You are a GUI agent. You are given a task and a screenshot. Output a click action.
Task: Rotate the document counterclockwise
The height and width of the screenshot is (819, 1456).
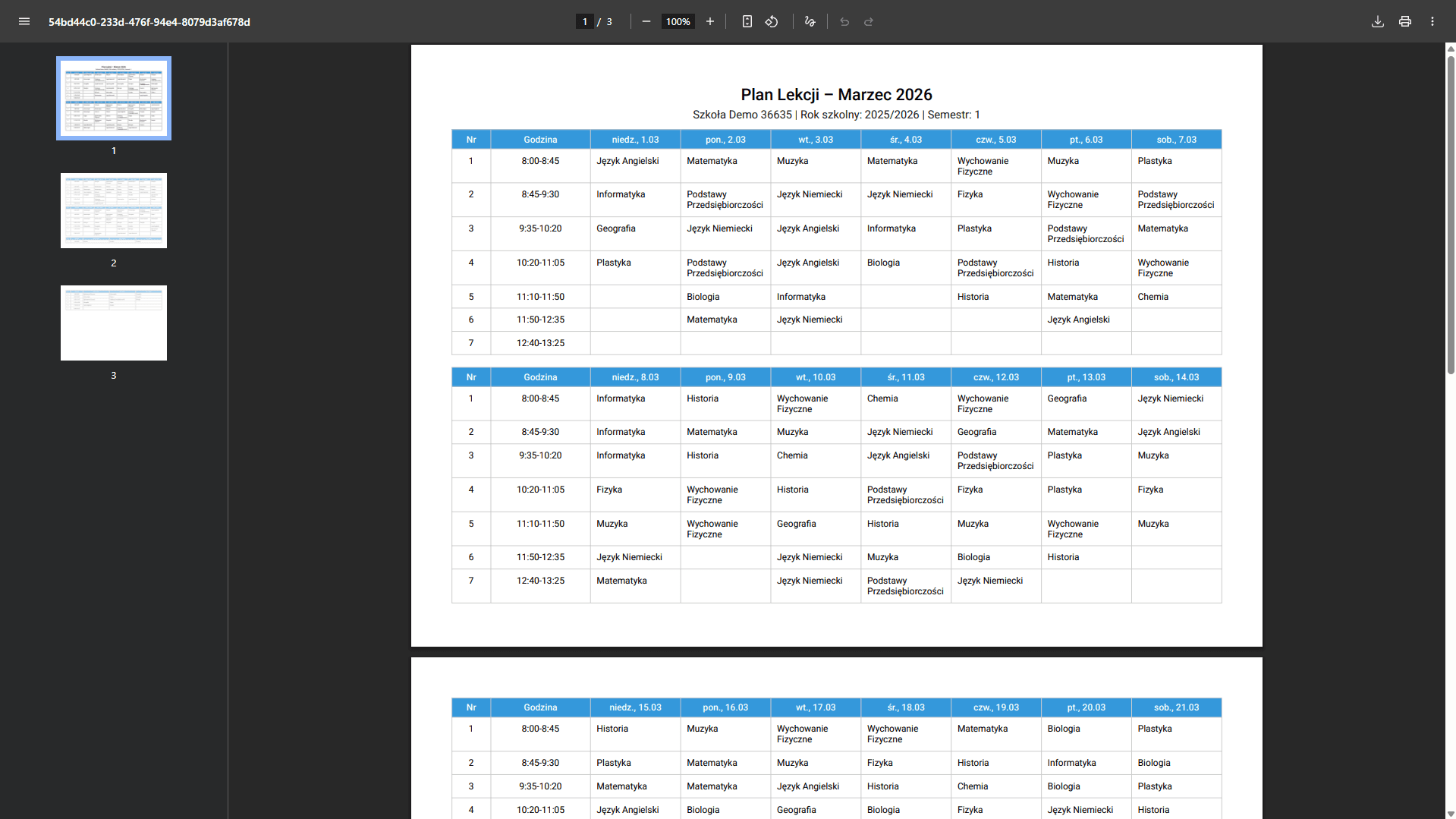772,21
